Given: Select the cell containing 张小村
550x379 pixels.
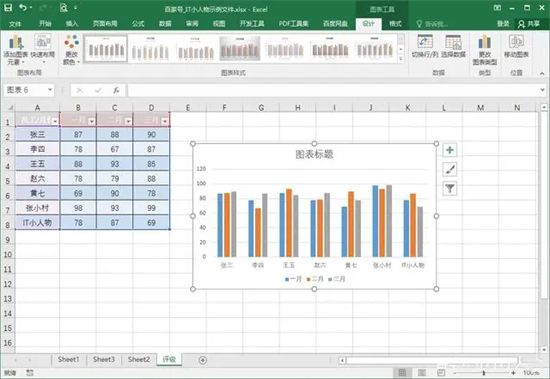Looking at the screenshot, I should click(38, 208).
